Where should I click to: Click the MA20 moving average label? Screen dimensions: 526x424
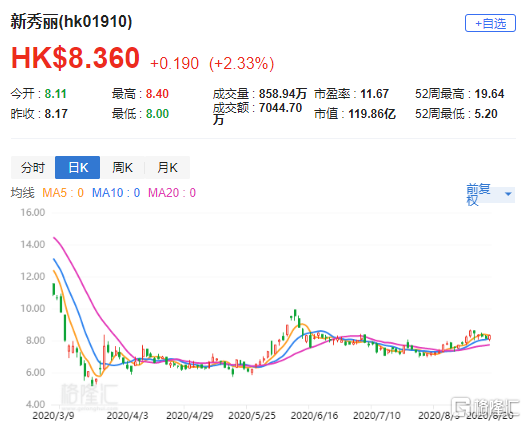pyautogui.click(x=172, y=193)
